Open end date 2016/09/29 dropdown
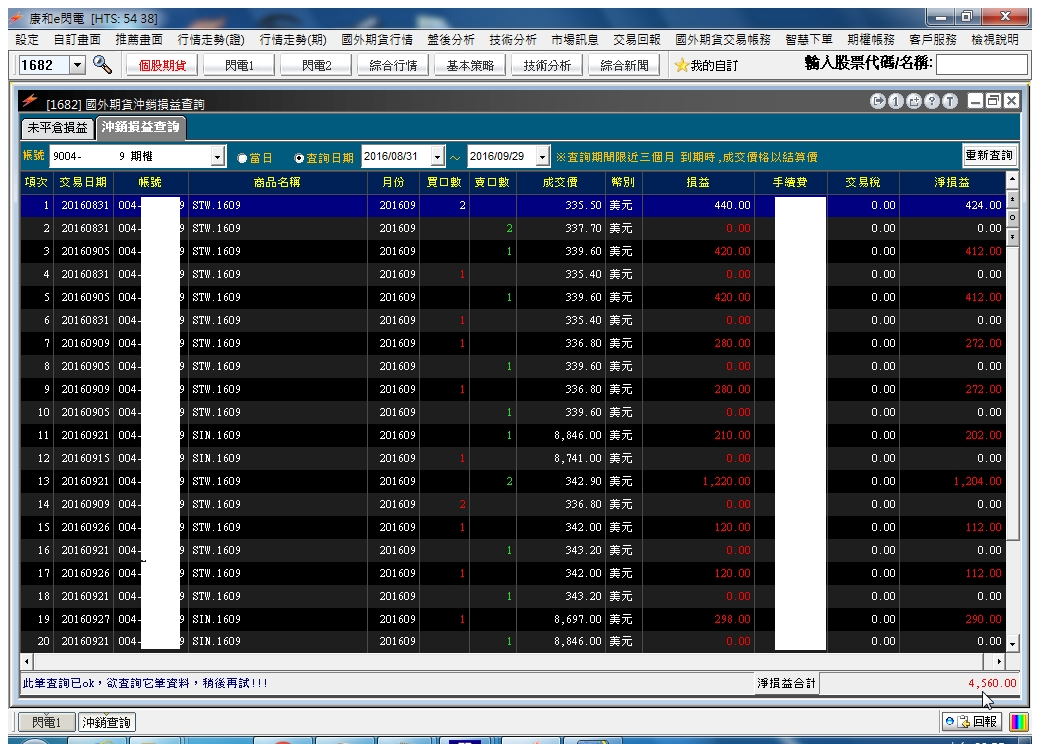1040x744 pixels. 543,156
